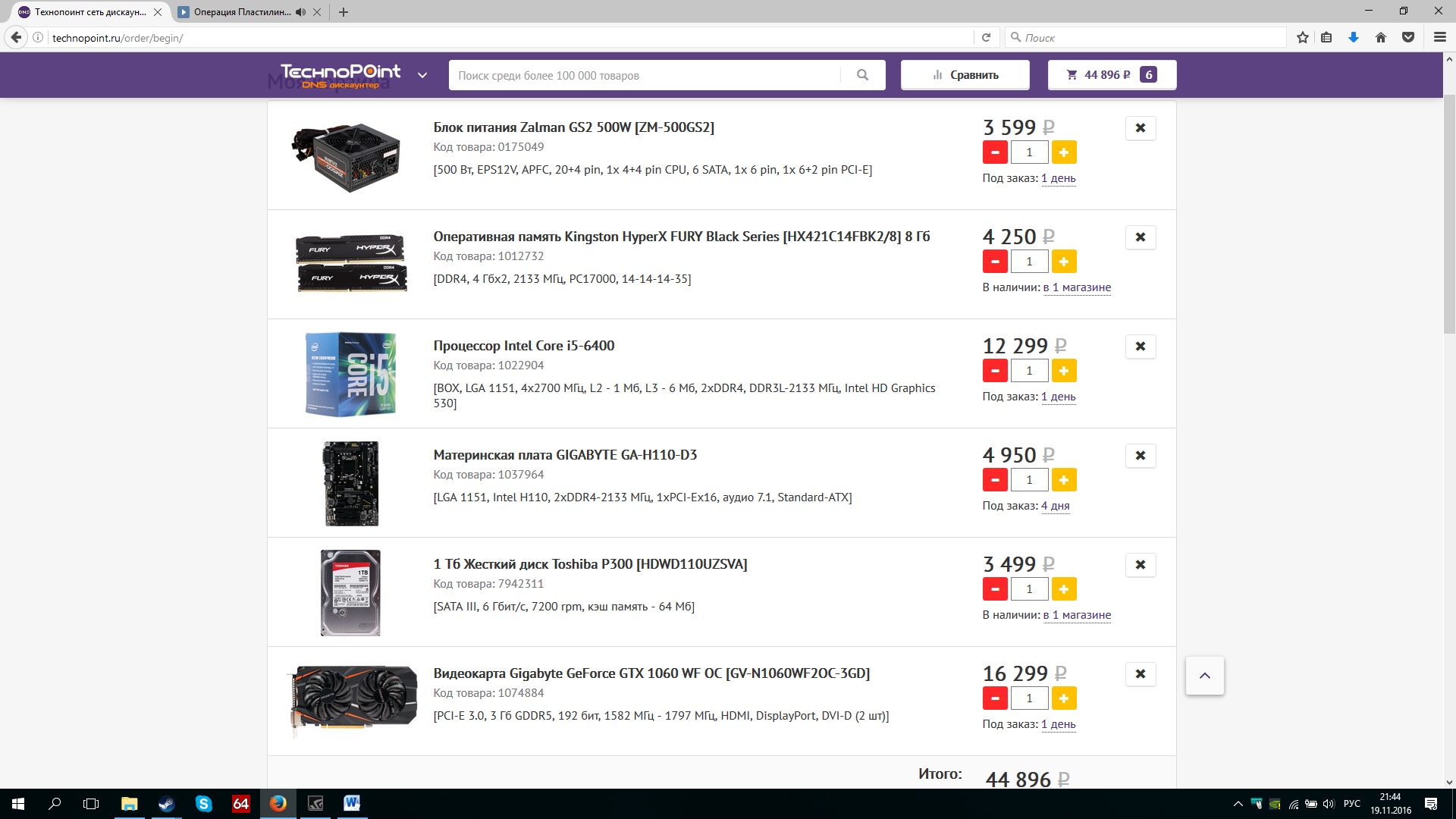This screenshot has height=819, width=1456.
Task: Reload the page with refresh icon
Action: 986,37
